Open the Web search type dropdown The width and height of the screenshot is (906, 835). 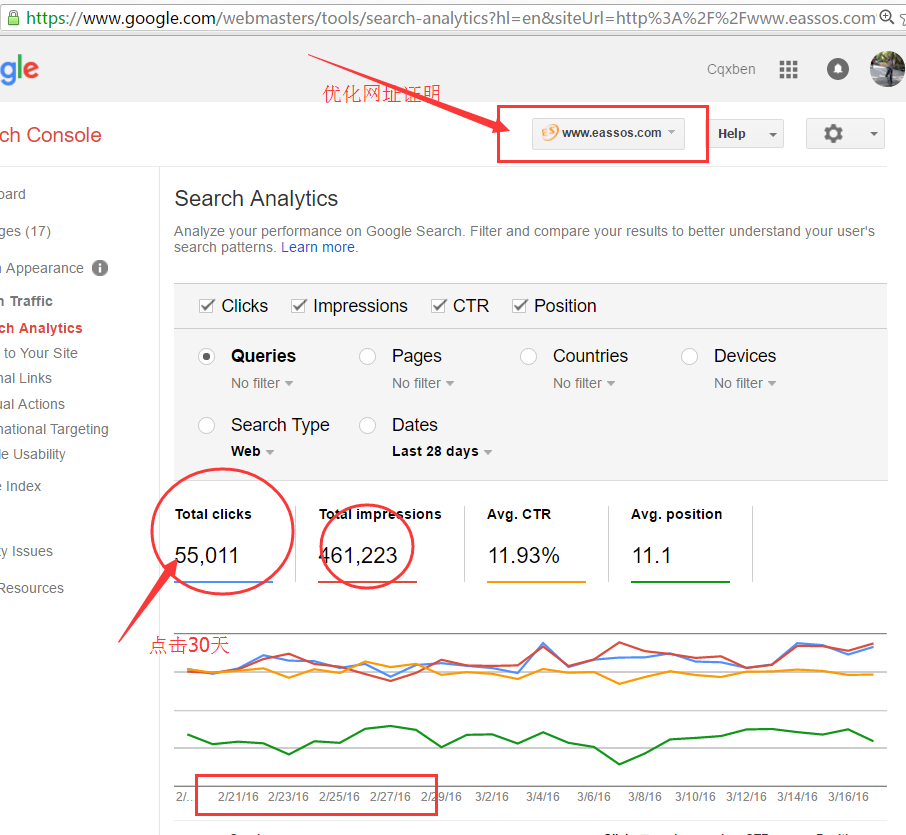point(253,451)
